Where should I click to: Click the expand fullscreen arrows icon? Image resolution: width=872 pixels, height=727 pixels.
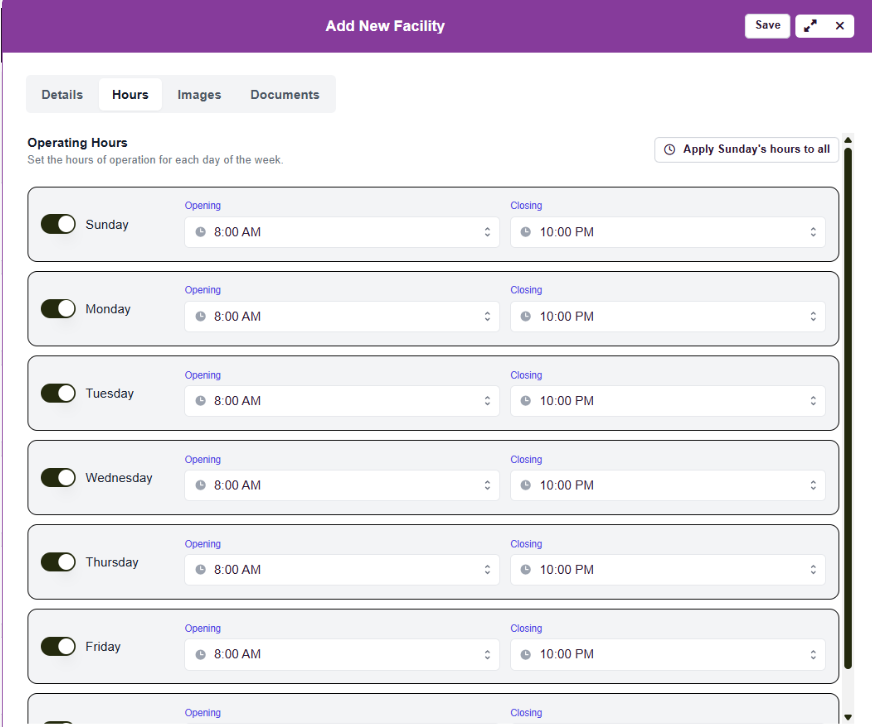point(810,26)
